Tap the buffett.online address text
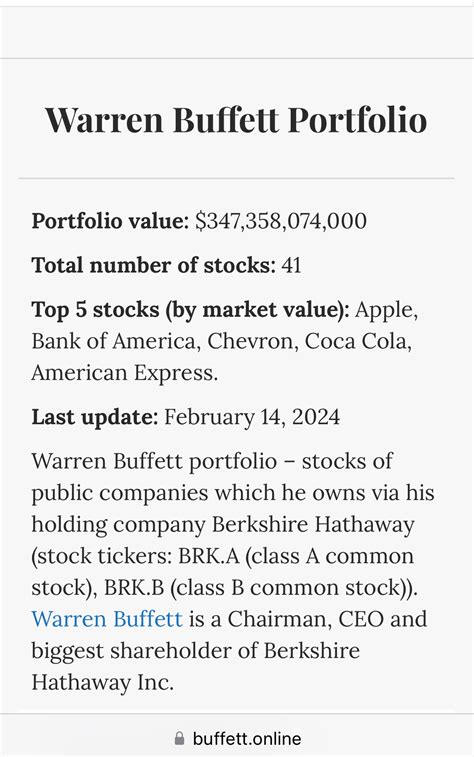 (247, 738)
